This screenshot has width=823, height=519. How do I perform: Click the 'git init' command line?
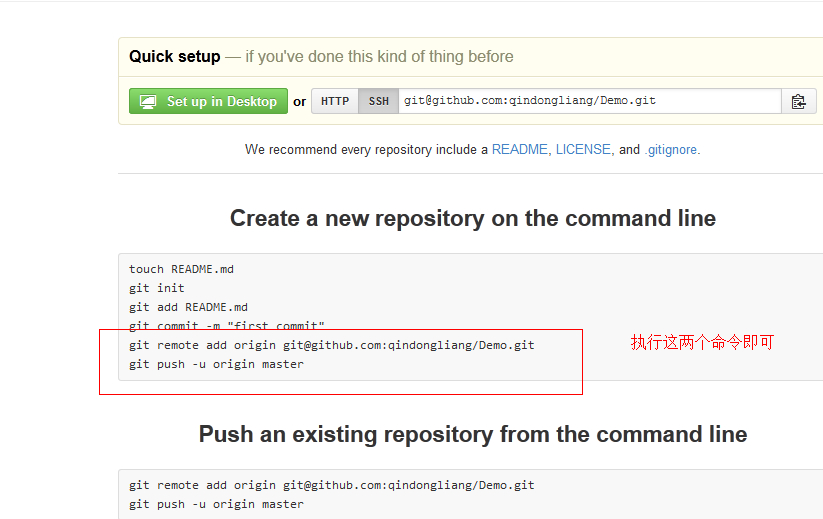157,288
